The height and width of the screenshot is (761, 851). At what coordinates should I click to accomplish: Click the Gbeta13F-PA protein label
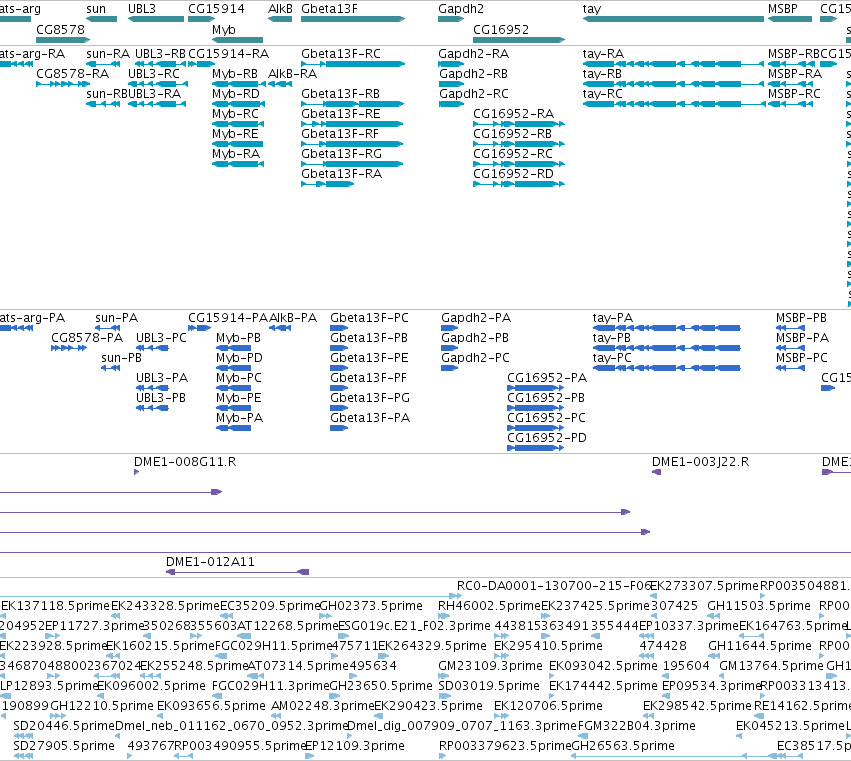pyautogui.click(x=370, y=417)
